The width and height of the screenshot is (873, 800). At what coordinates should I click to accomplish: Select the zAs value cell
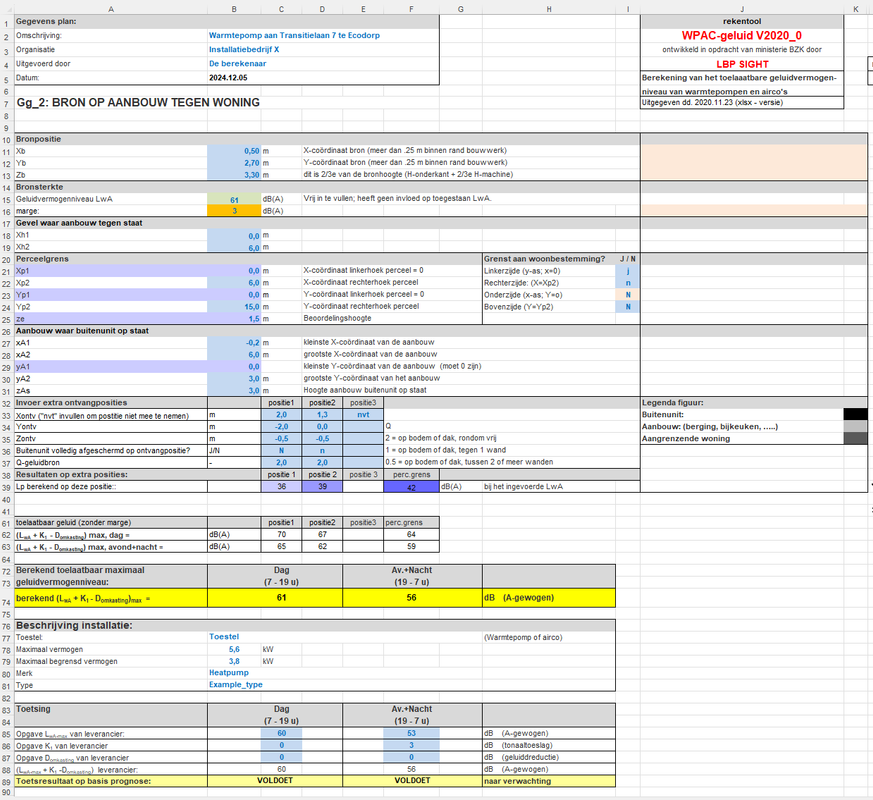234,390
